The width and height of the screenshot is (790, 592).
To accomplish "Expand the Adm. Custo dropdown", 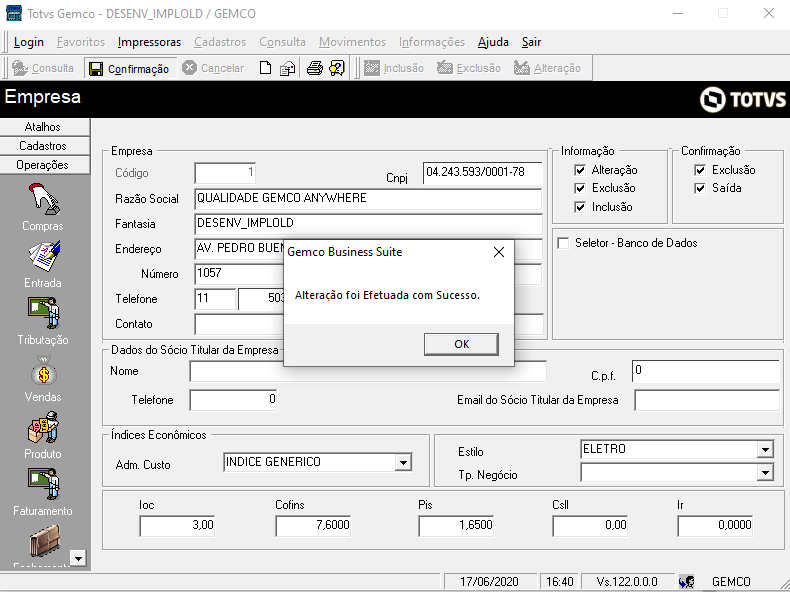I will (x=403, y=463).
